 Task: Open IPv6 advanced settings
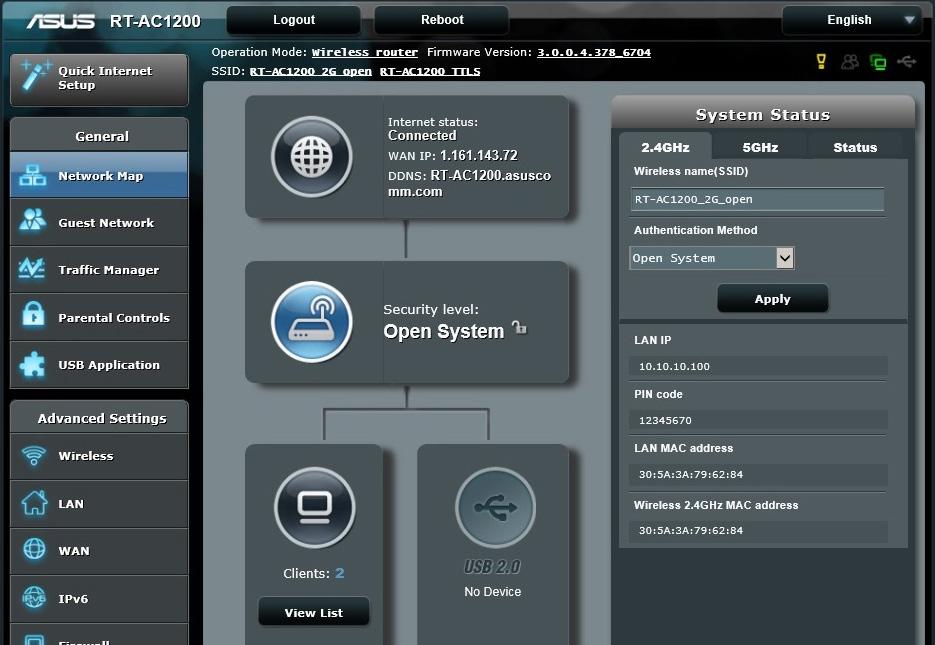click(99, 599)
